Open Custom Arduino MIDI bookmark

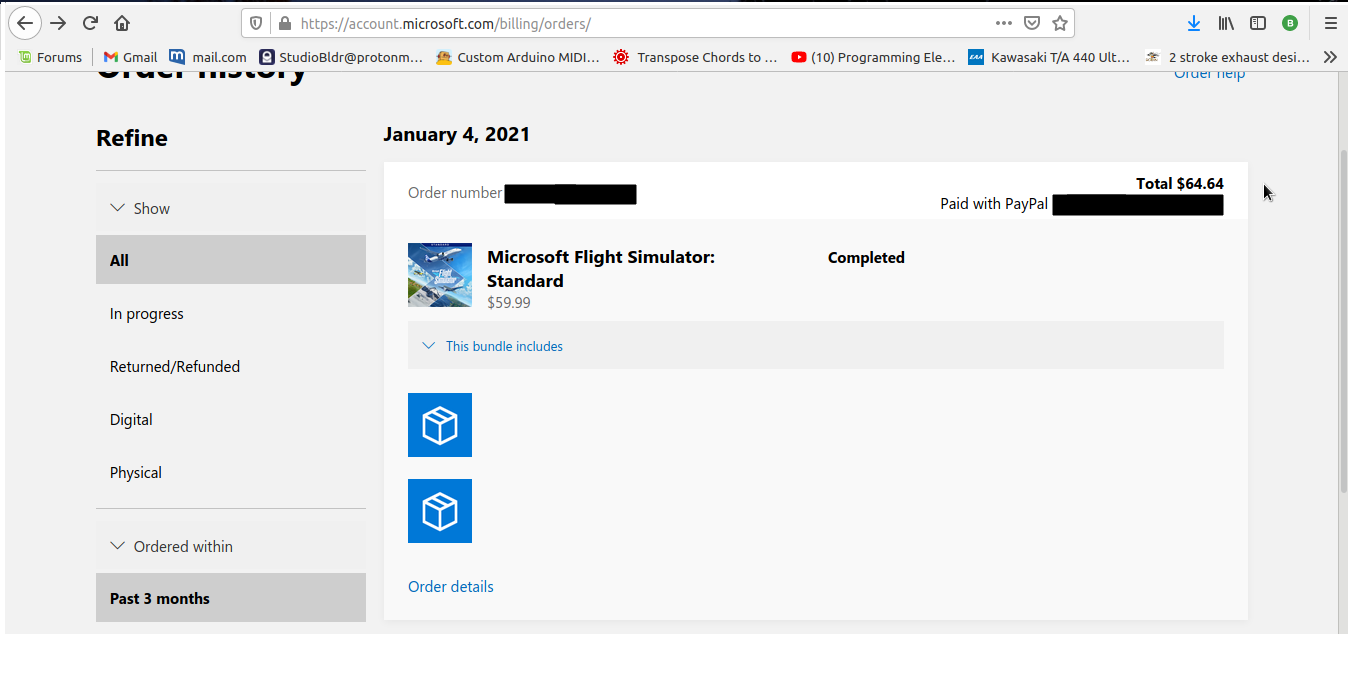pos(518,57)
